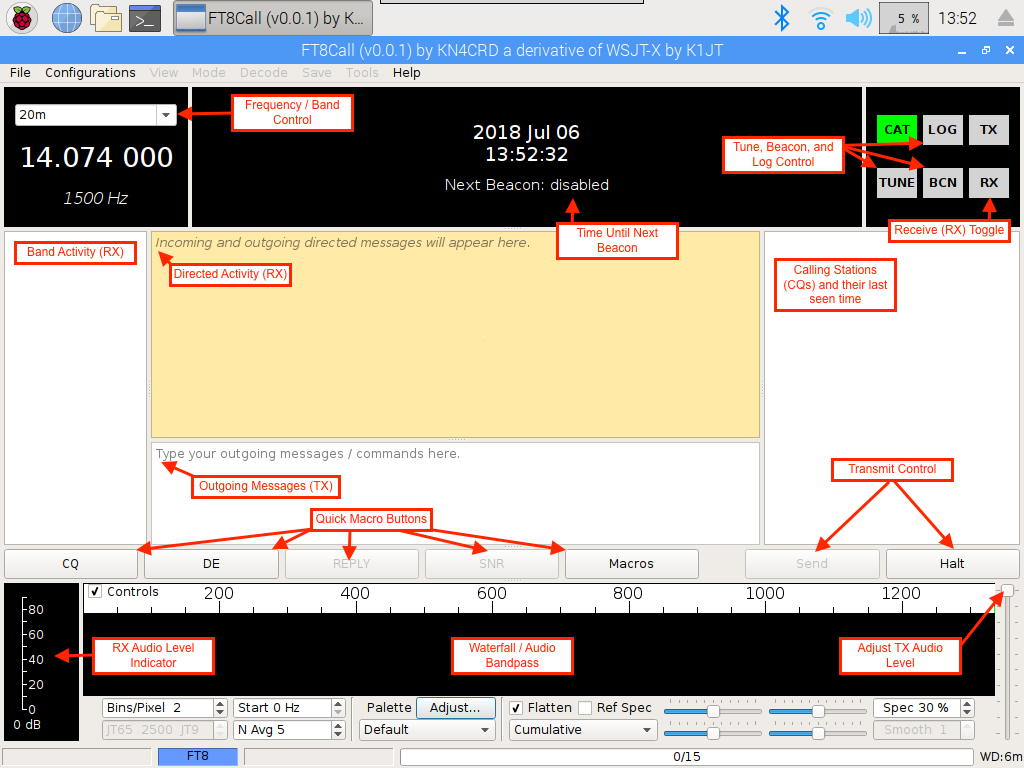Image resolution: width=1024 pixels, height=768 pixels.
Task: Click the upper left waterfall gain slider
Action: [x=712, y=711]
